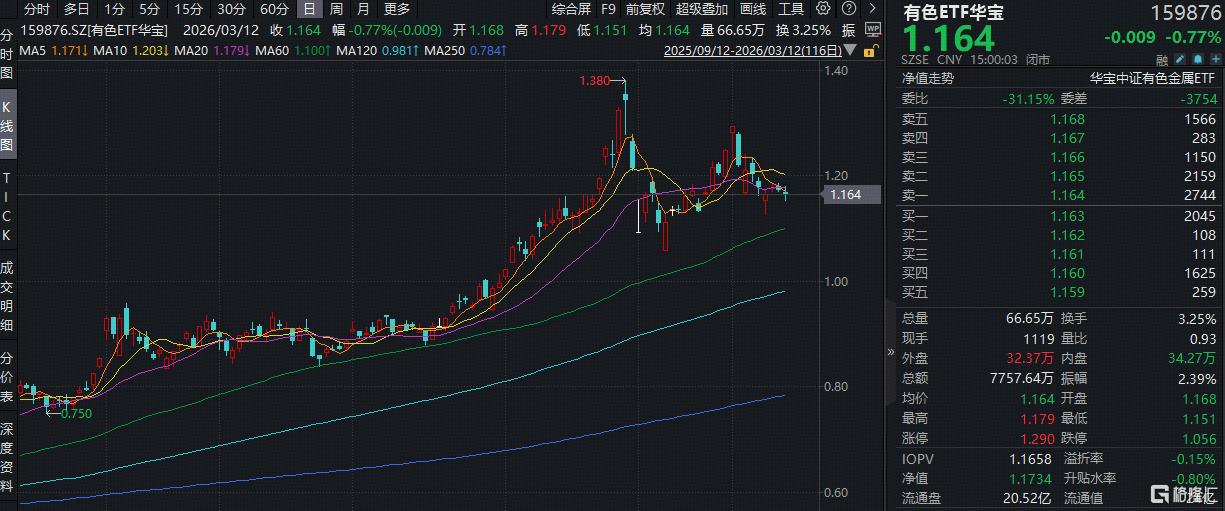This screenshot has width=1225, height=511.
Task: Add stock to watchlist plus icon
Action: pos(1214,59)
